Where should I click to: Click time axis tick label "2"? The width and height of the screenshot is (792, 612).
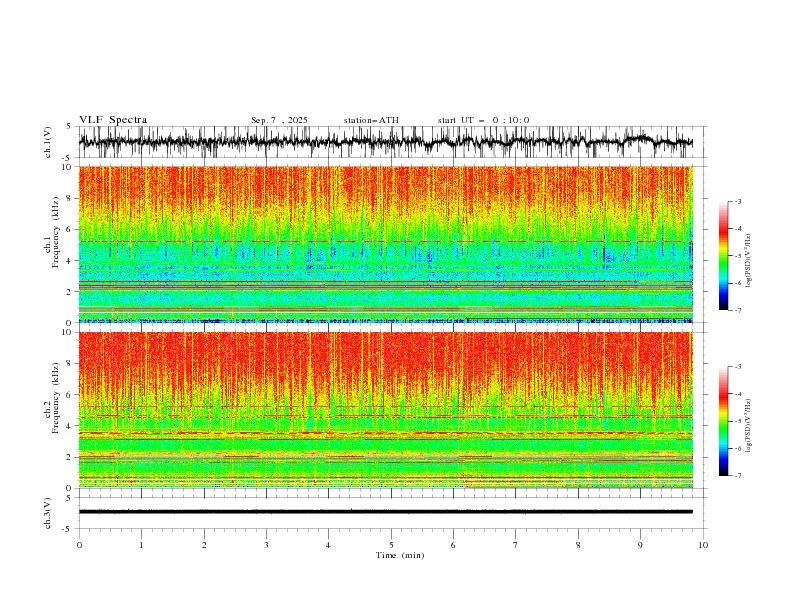204,545
